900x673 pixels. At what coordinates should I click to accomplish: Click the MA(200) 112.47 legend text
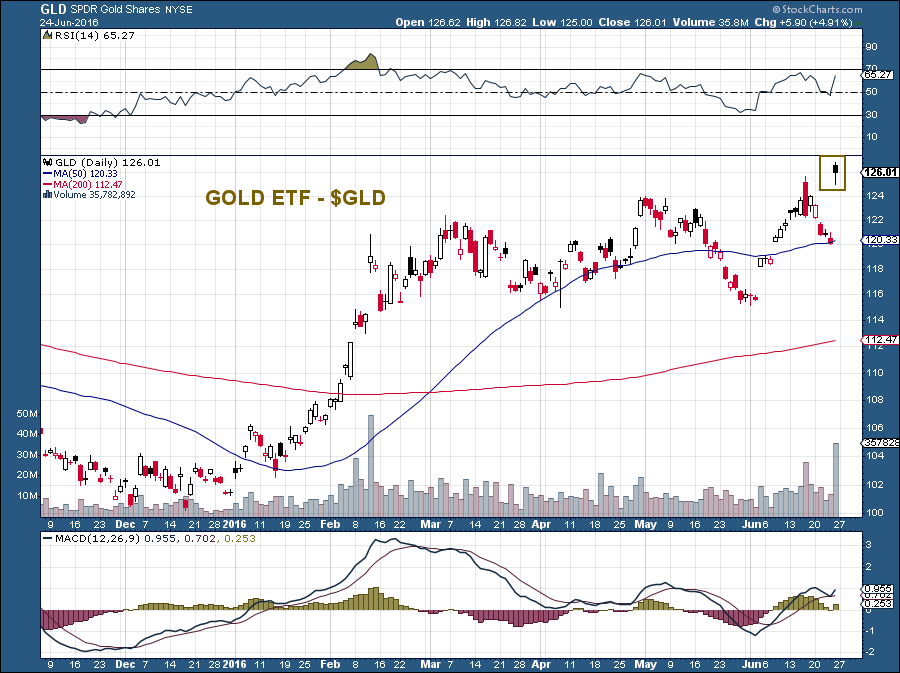(x=88, y=185)
